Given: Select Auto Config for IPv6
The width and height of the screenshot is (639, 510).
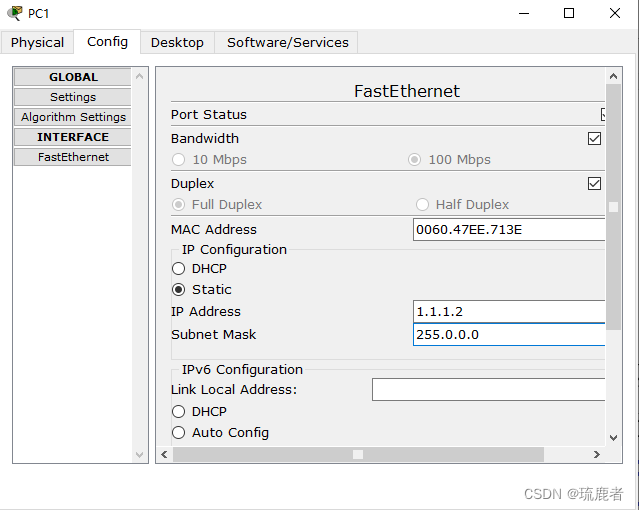Looking at the screenshot, I should coord(178,433).
